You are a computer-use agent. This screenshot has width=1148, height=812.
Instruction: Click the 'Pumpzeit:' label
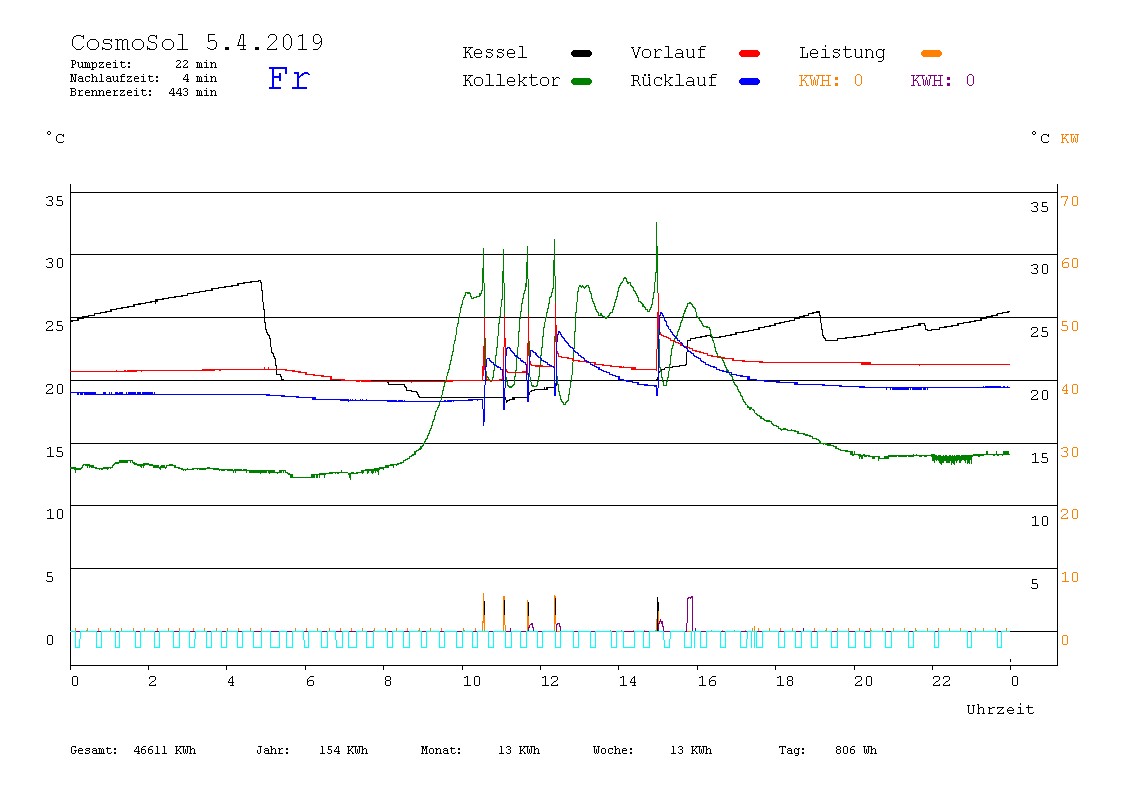click(101, 64)
